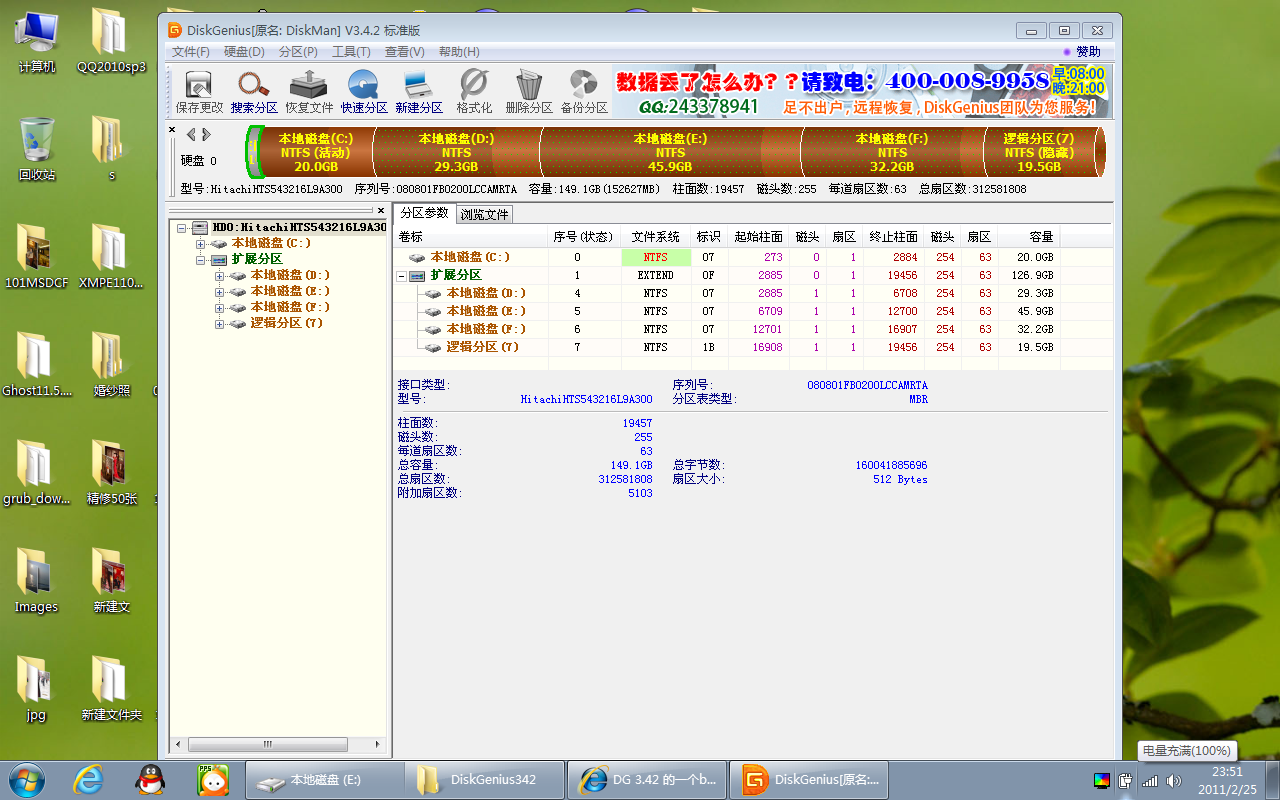1280x800 pixels.
Task: Open the clock showing 23:51
Action: [x=1227, y=780]
